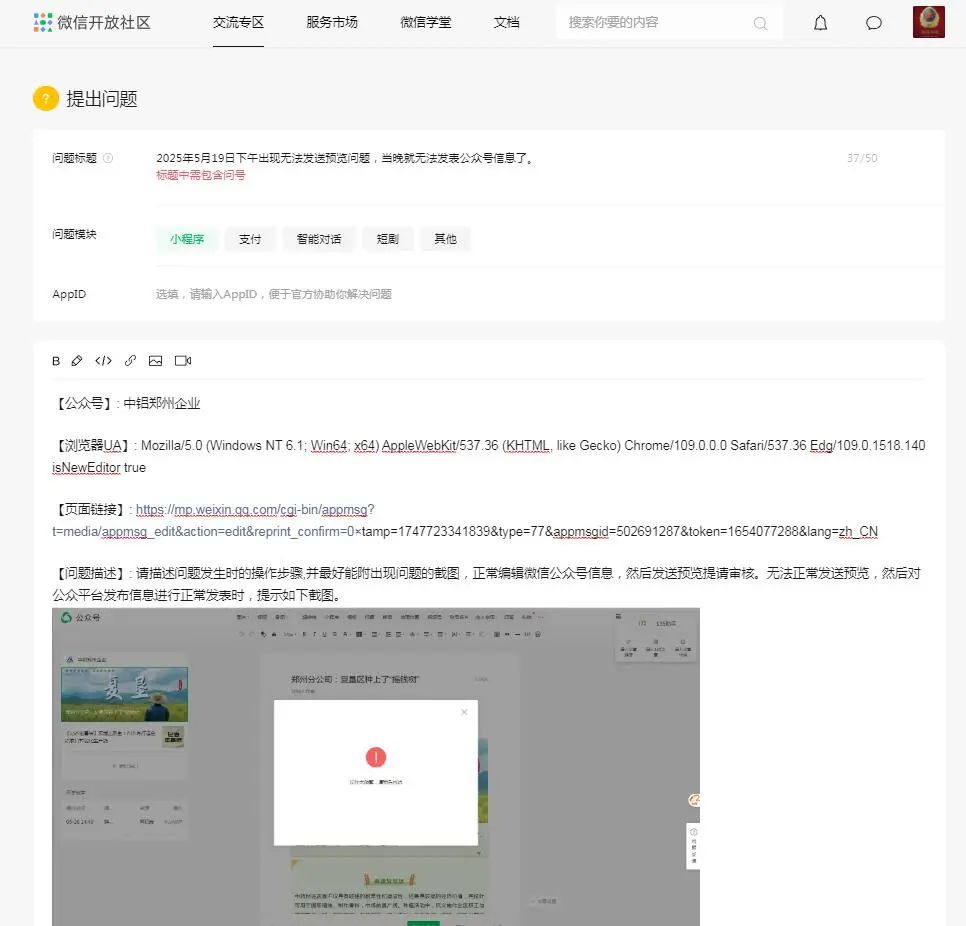Image resolution: width=966 pixels, height=926 pixels.
Task: Open messages chat bubble icon
Action: tap(874, 23)
